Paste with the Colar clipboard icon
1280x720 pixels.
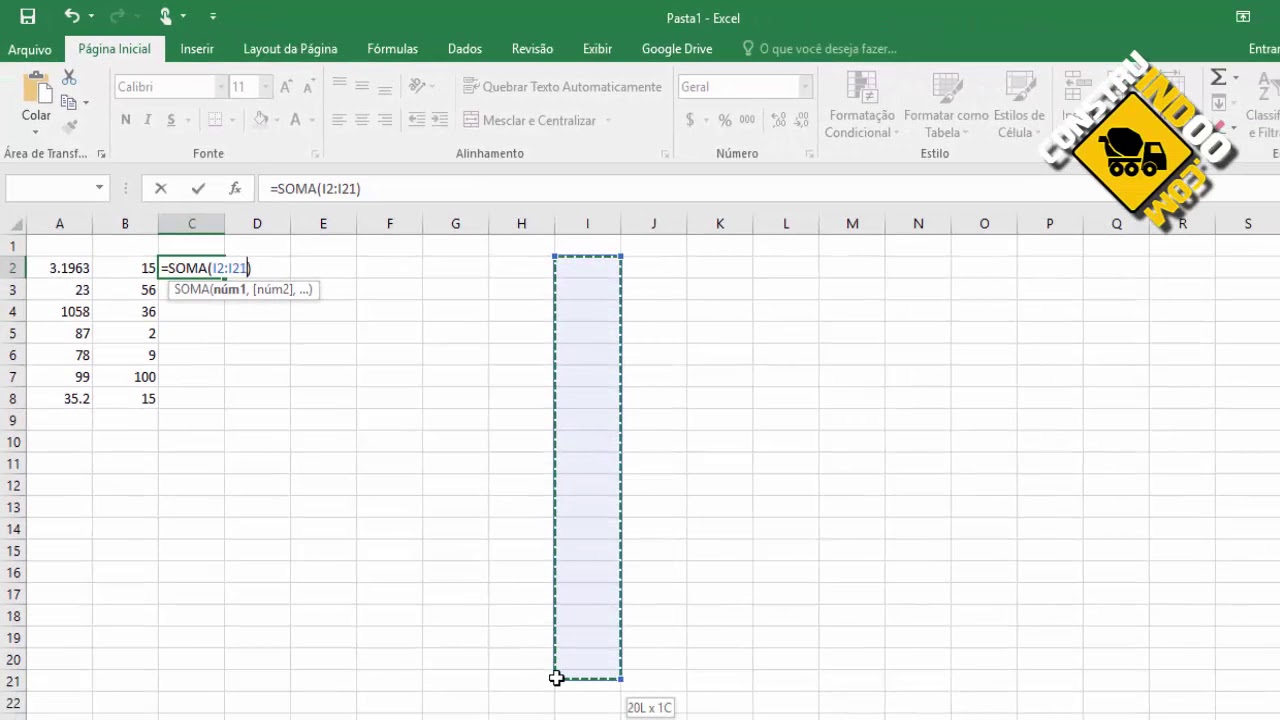click(x=36, y=89)
